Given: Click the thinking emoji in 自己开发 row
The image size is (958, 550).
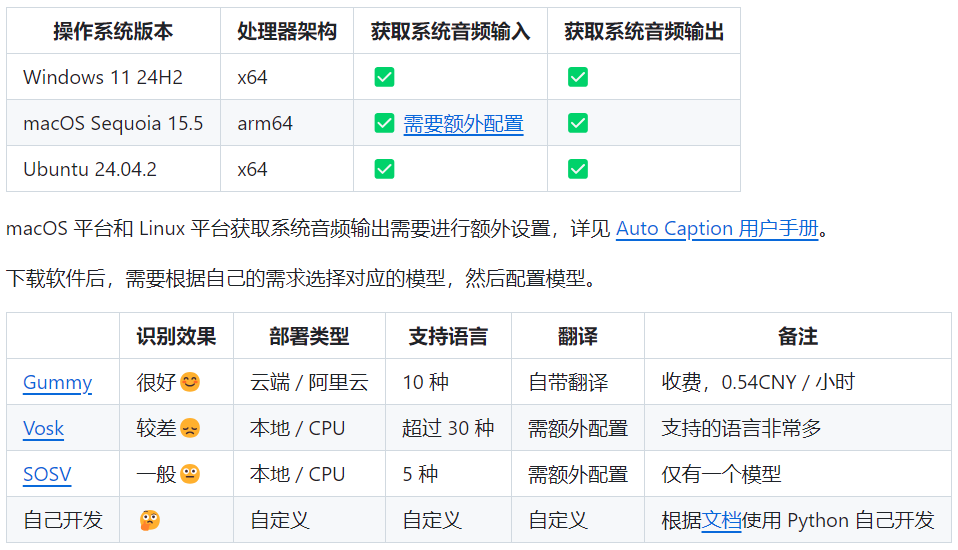Looking at the screenshot, I should (x=150, y=520).
